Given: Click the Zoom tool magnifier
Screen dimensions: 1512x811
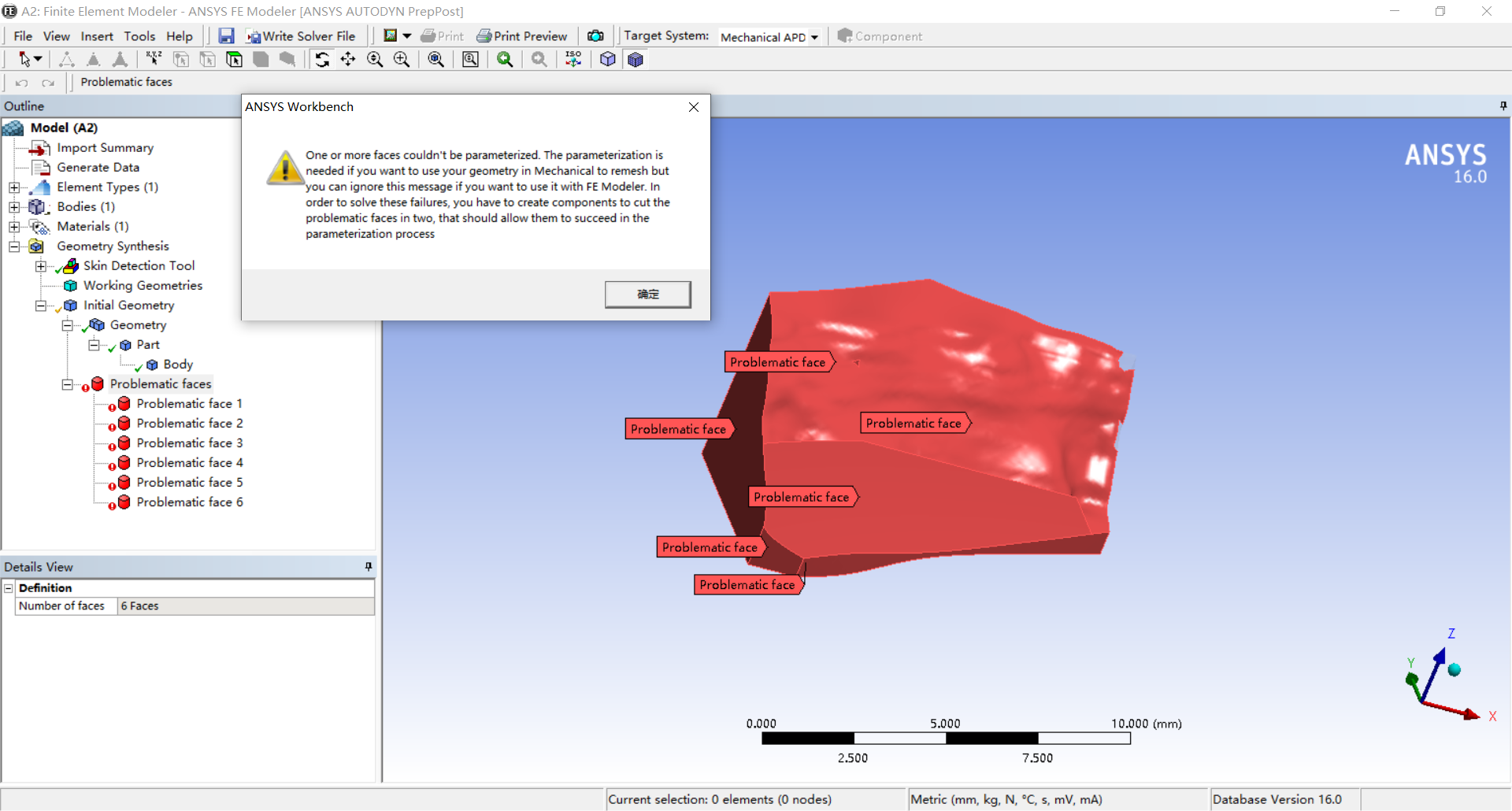Looking at the screenshot, I should [x=375, y=59].
